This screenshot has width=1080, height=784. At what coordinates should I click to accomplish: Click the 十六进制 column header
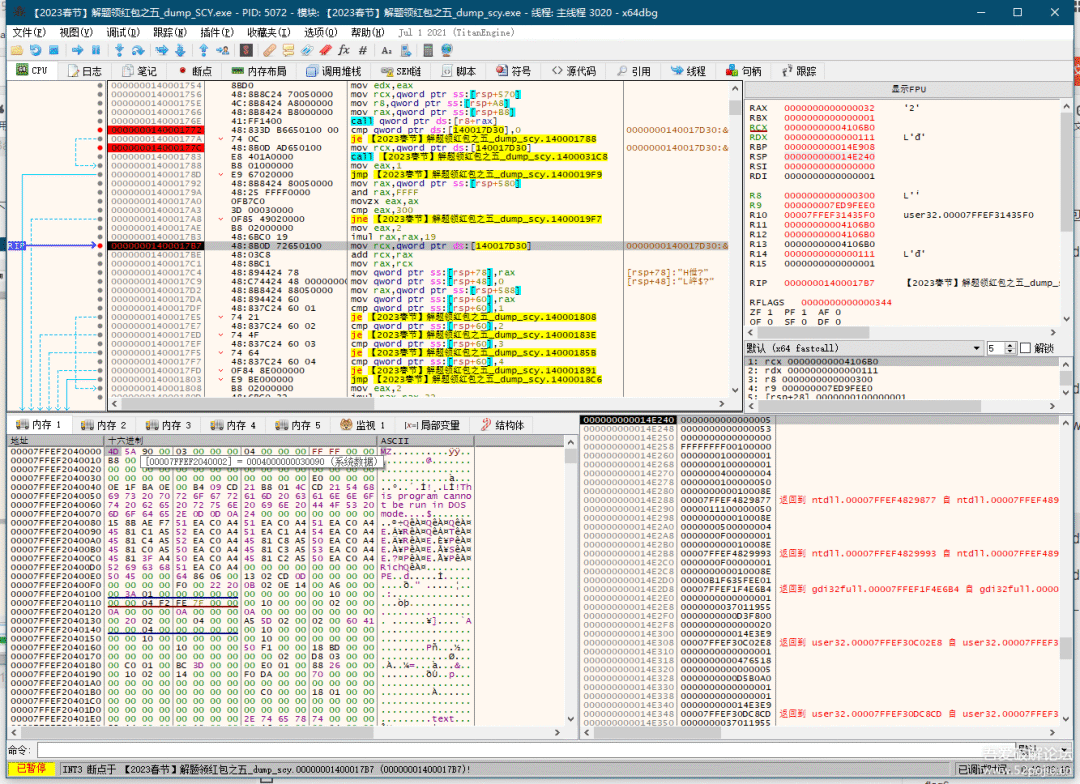point(241,440)
